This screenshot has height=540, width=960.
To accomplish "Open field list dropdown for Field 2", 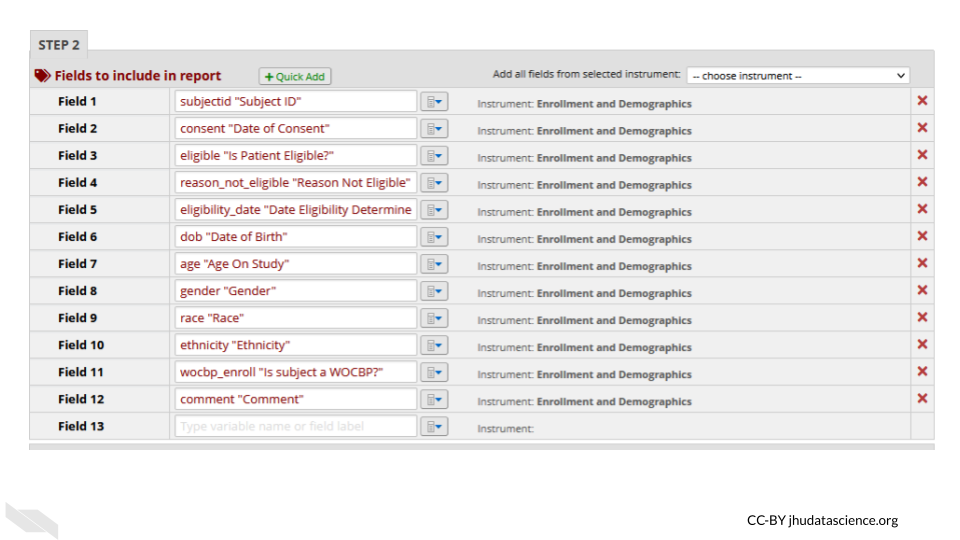I will [x=434, y=129].
